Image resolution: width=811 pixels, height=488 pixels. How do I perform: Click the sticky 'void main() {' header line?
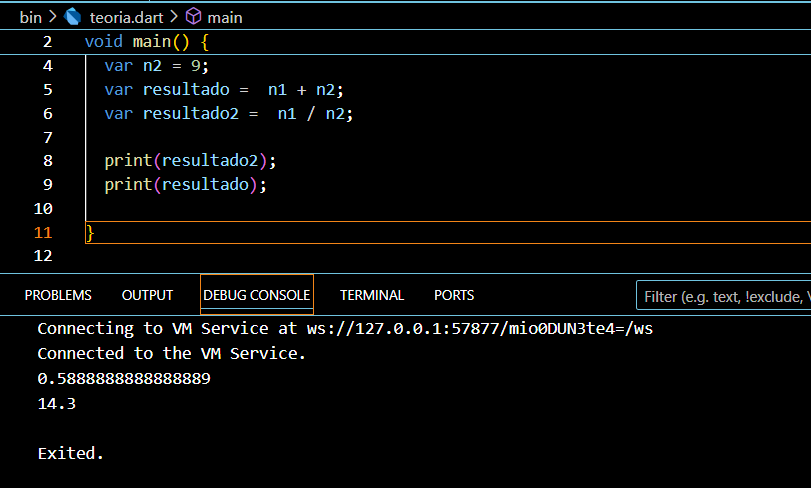146,42
